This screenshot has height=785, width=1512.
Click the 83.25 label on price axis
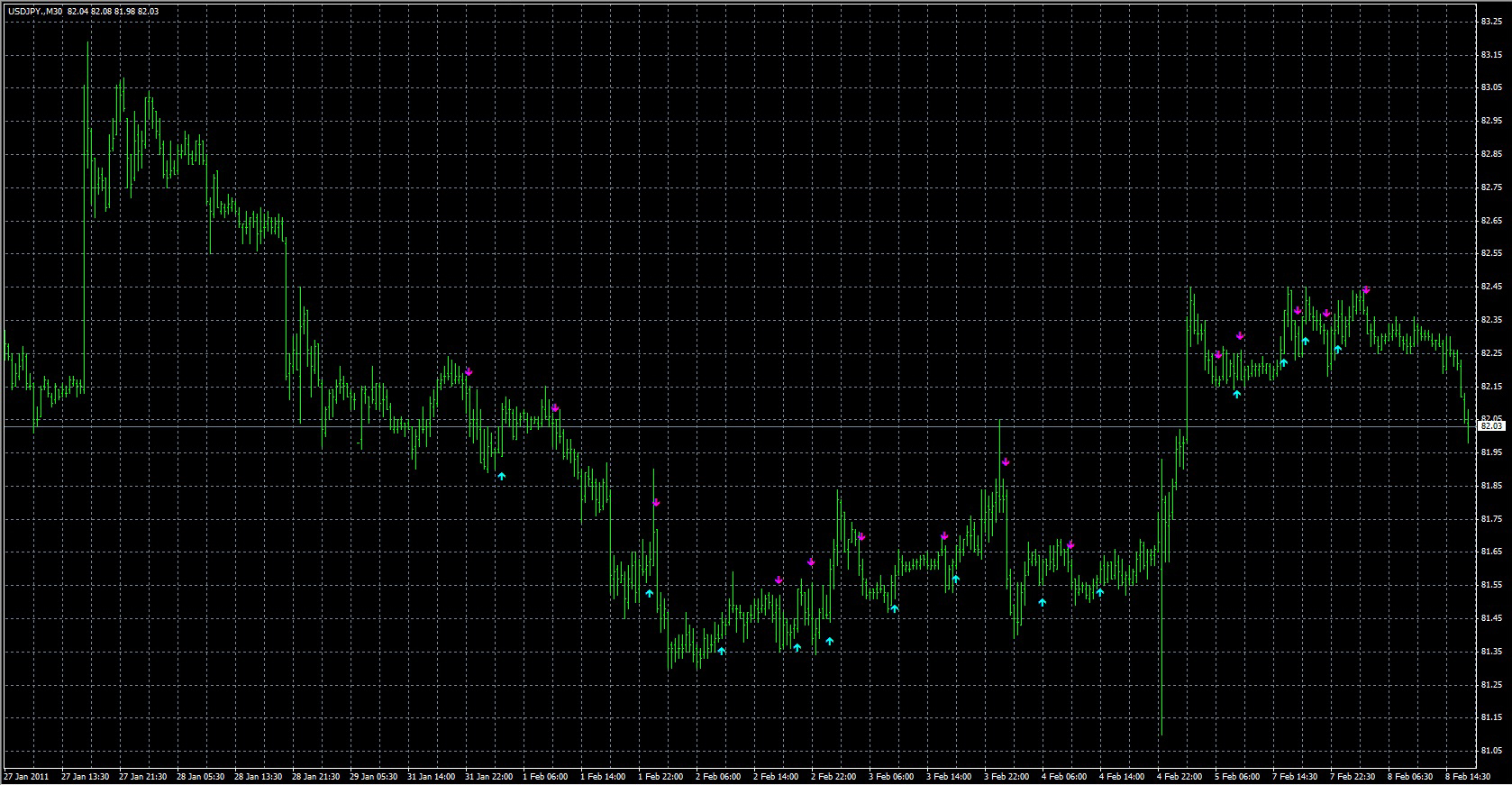coord(1491,22)
